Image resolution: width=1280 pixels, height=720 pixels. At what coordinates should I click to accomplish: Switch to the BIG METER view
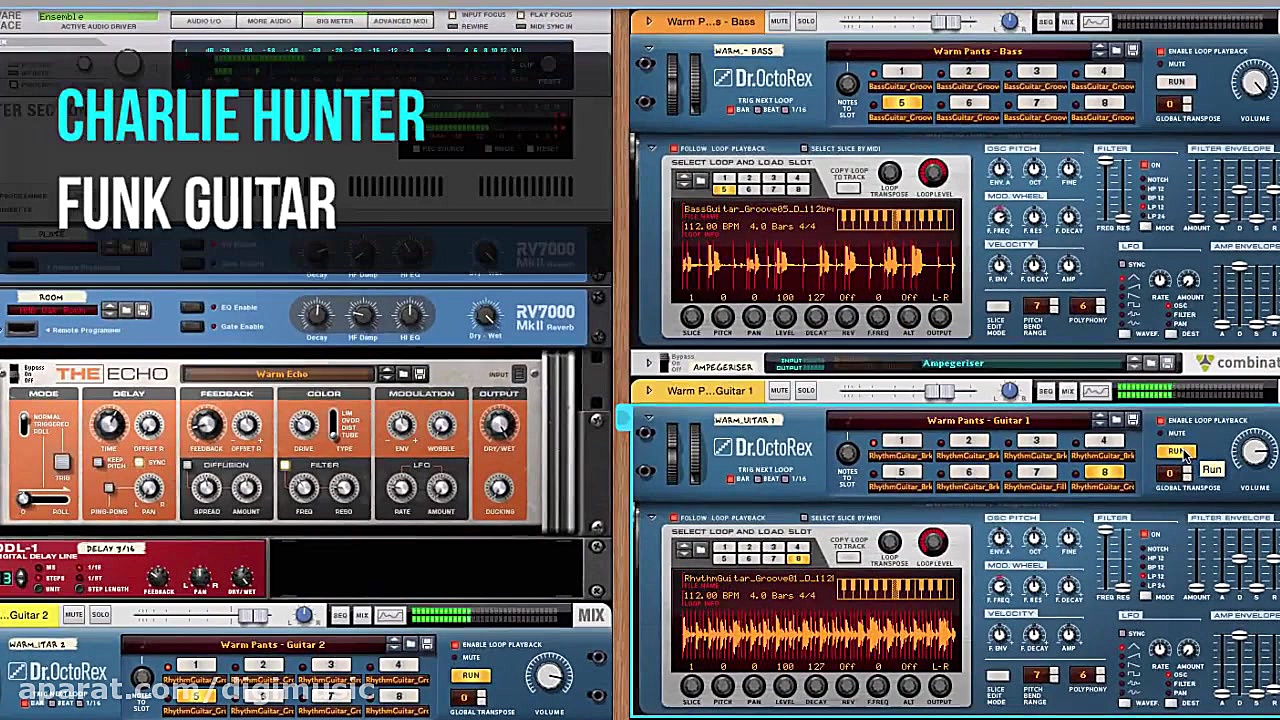pyautogui.click(x=334, y=21)
